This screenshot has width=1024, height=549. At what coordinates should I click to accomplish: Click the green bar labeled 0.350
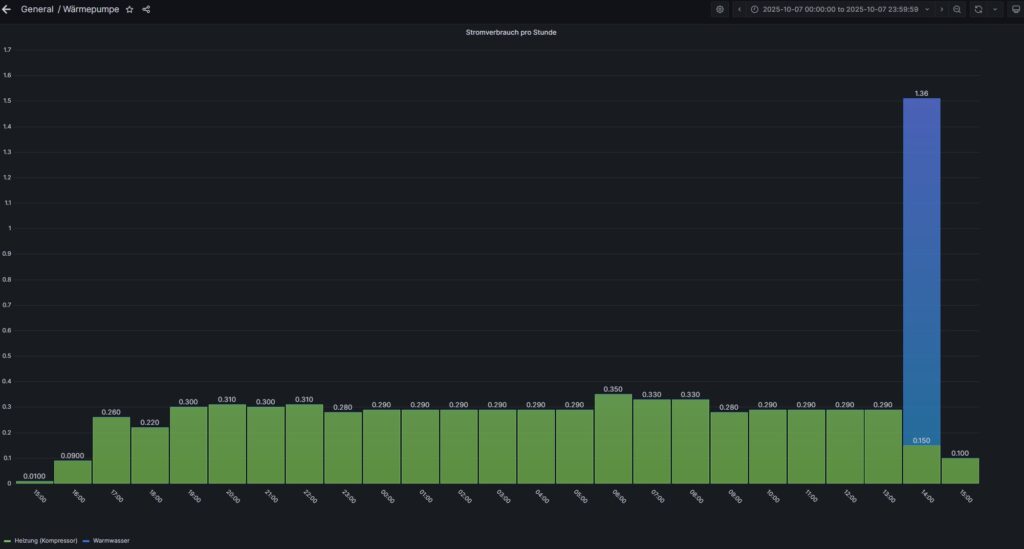(x=613, y=438)
